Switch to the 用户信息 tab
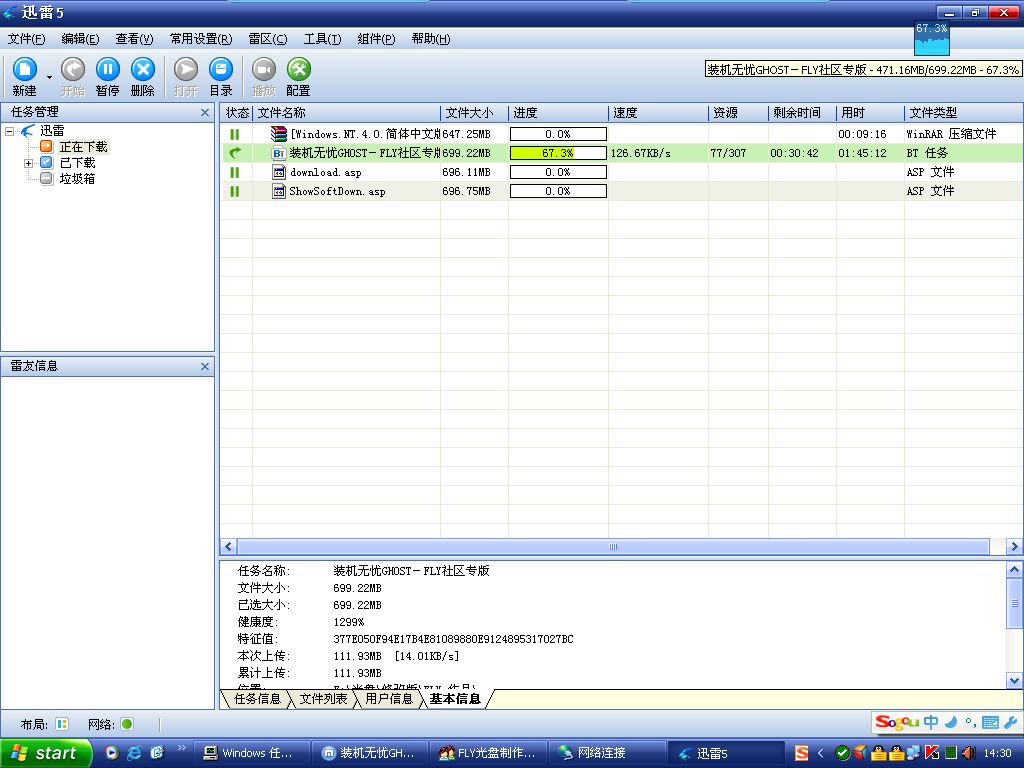 pos(389,699)
